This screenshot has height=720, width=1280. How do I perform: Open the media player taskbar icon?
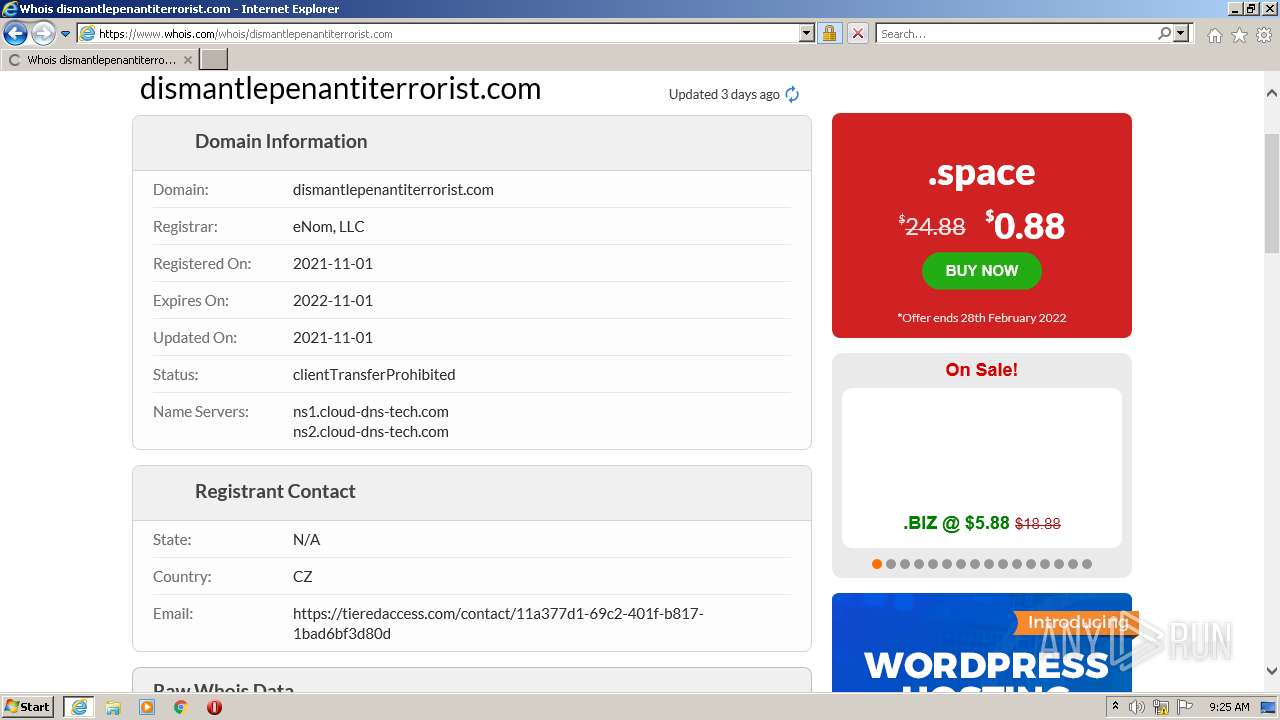(x=147, y=707)
